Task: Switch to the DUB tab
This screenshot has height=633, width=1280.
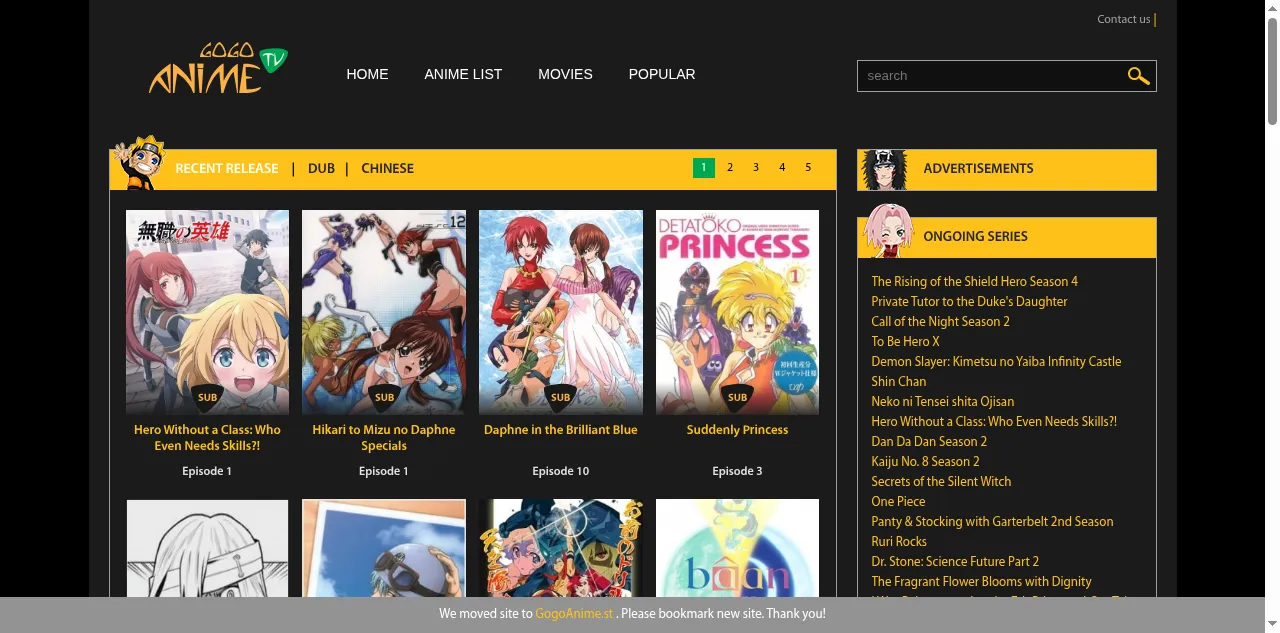Action: pyautogui.click(x=321, y=168)
